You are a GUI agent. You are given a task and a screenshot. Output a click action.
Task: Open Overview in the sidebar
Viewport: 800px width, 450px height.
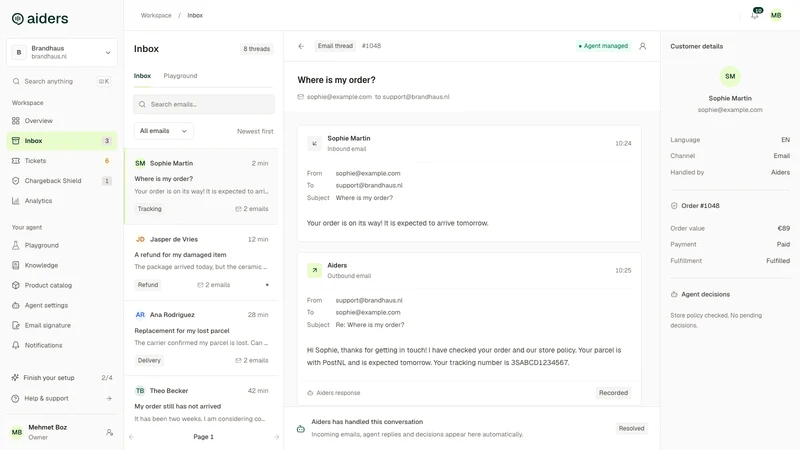[x=62, y=121]
